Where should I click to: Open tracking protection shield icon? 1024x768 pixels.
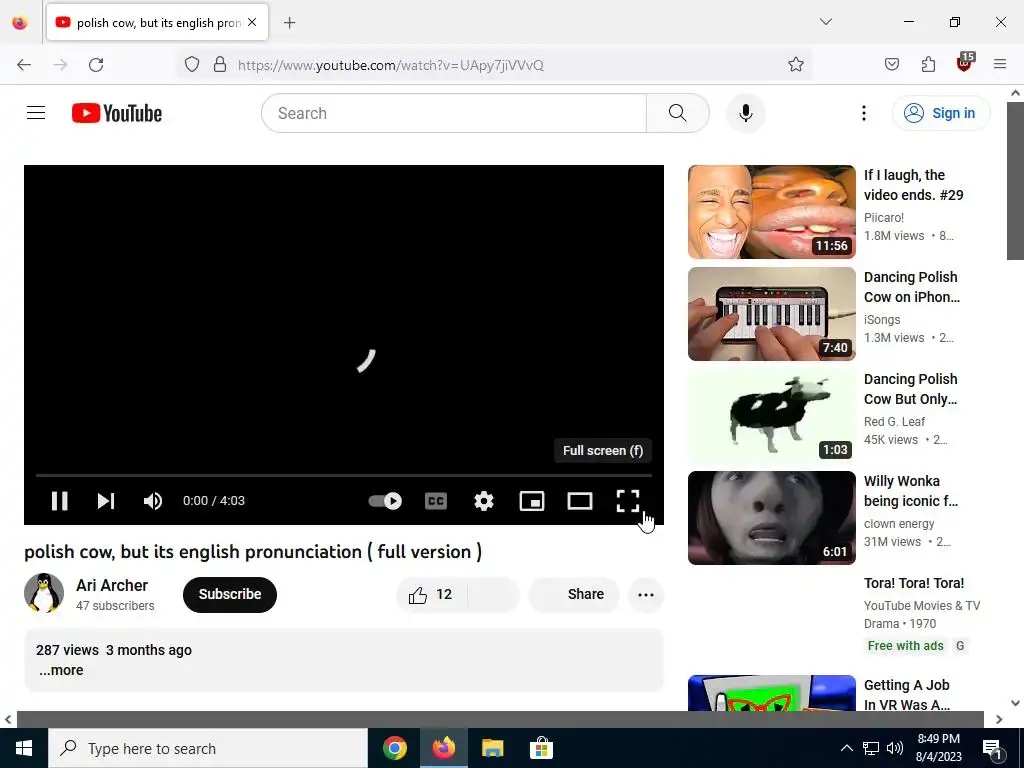click(191, 65)
